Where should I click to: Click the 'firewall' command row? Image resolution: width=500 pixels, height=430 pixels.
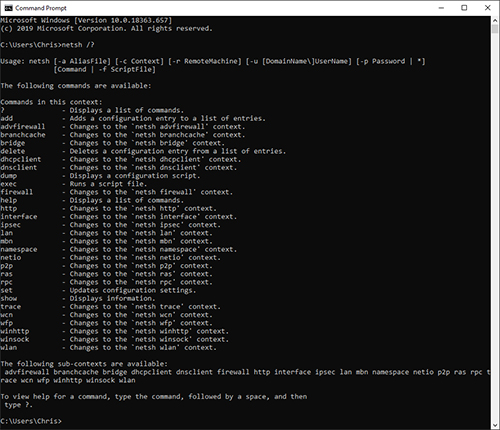point(117,192)
